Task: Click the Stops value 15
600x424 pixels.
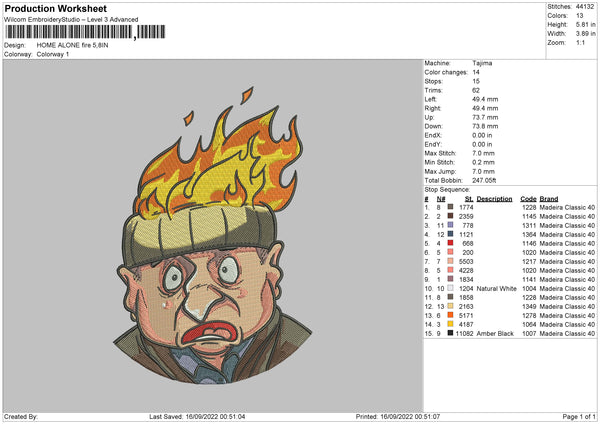Action: coord(476,81)
